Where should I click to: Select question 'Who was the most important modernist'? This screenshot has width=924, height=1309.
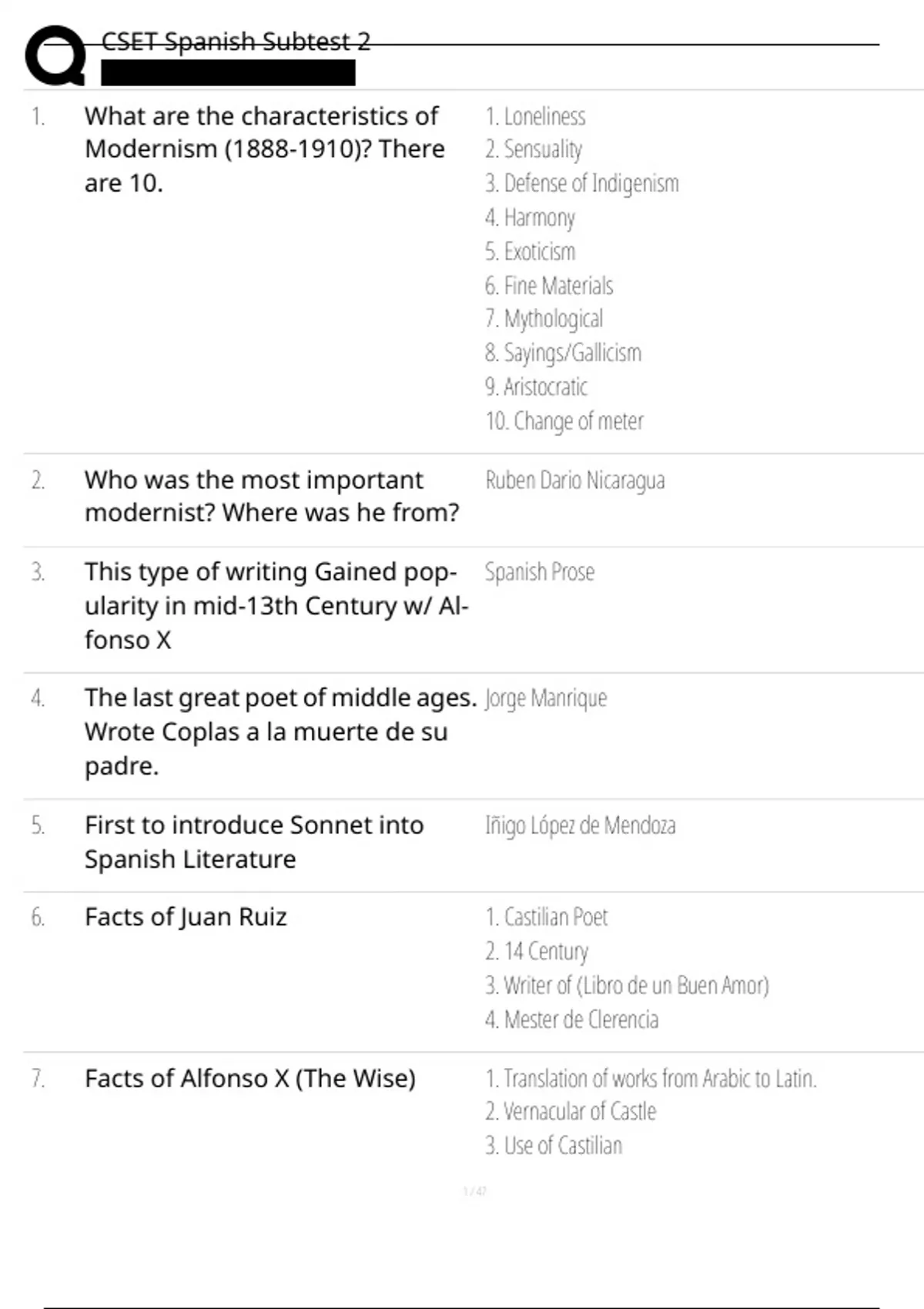(272, 496)
